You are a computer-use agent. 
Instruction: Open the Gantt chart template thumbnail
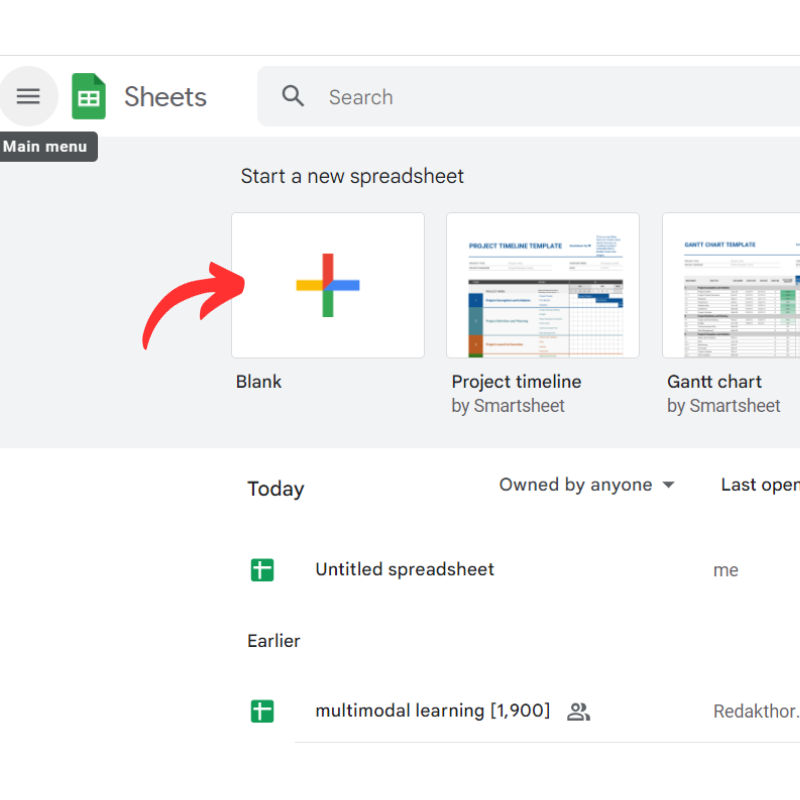point(731,285)
